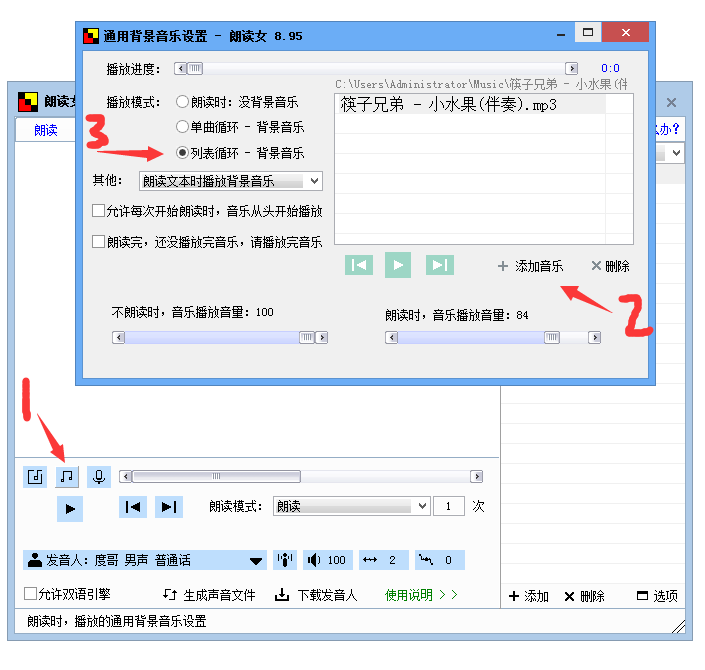The height and width of the screenshot is (670, 705).
Task: Click the pitch setting showing 0
Action: coord(439,560)
